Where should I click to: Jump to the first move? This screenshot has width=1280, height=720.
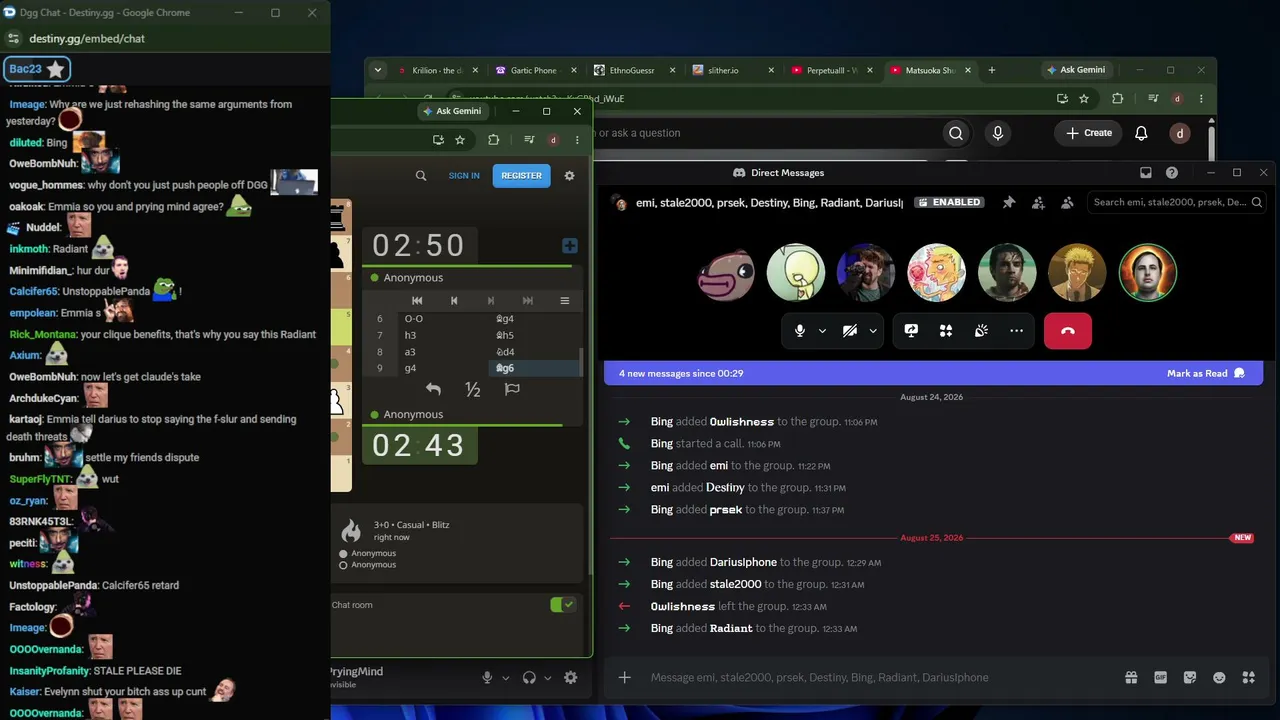tap(417, 300)
